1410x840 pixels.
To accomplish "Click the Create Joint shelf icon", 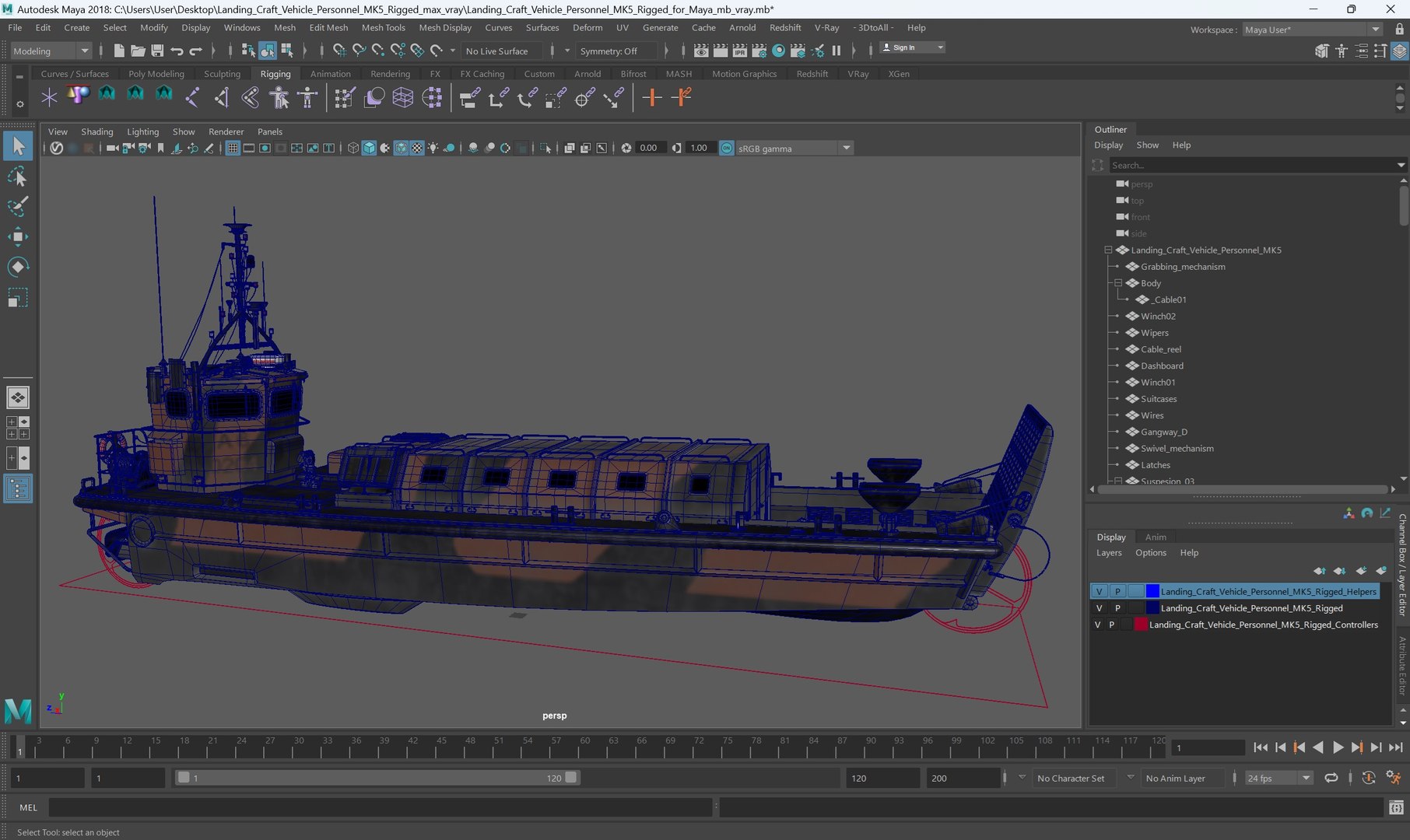I will point(192,97).
